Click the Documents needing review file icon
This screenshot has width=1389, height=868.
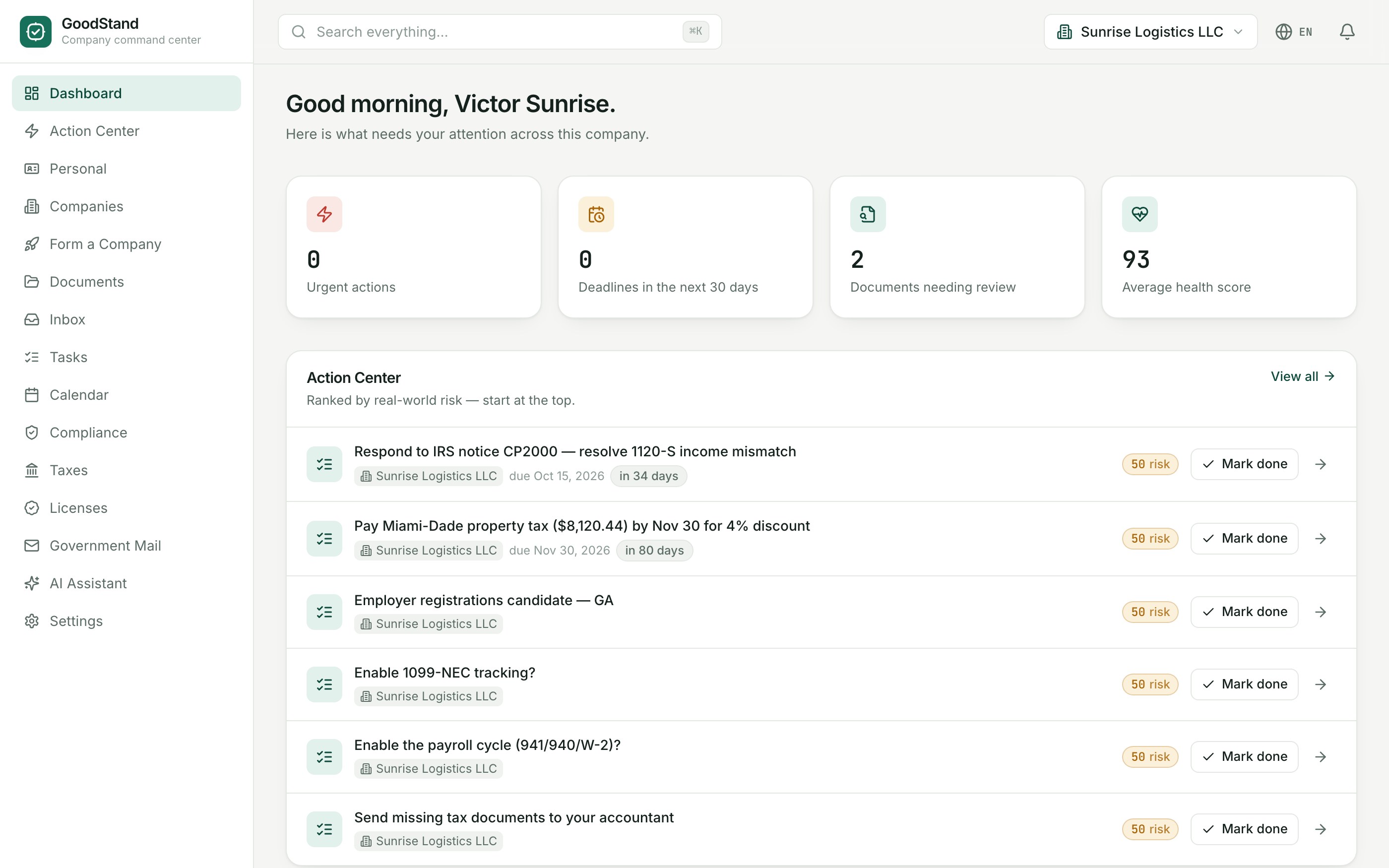[x=868, y=214]
